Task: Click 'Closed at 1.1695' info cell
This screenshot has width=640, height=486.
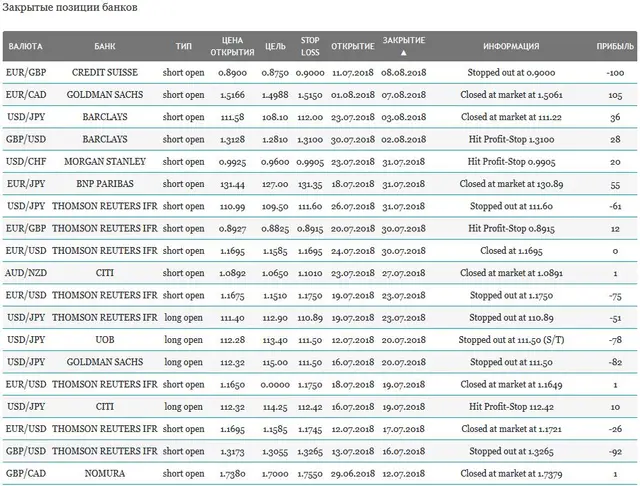Action: [511, 251]
